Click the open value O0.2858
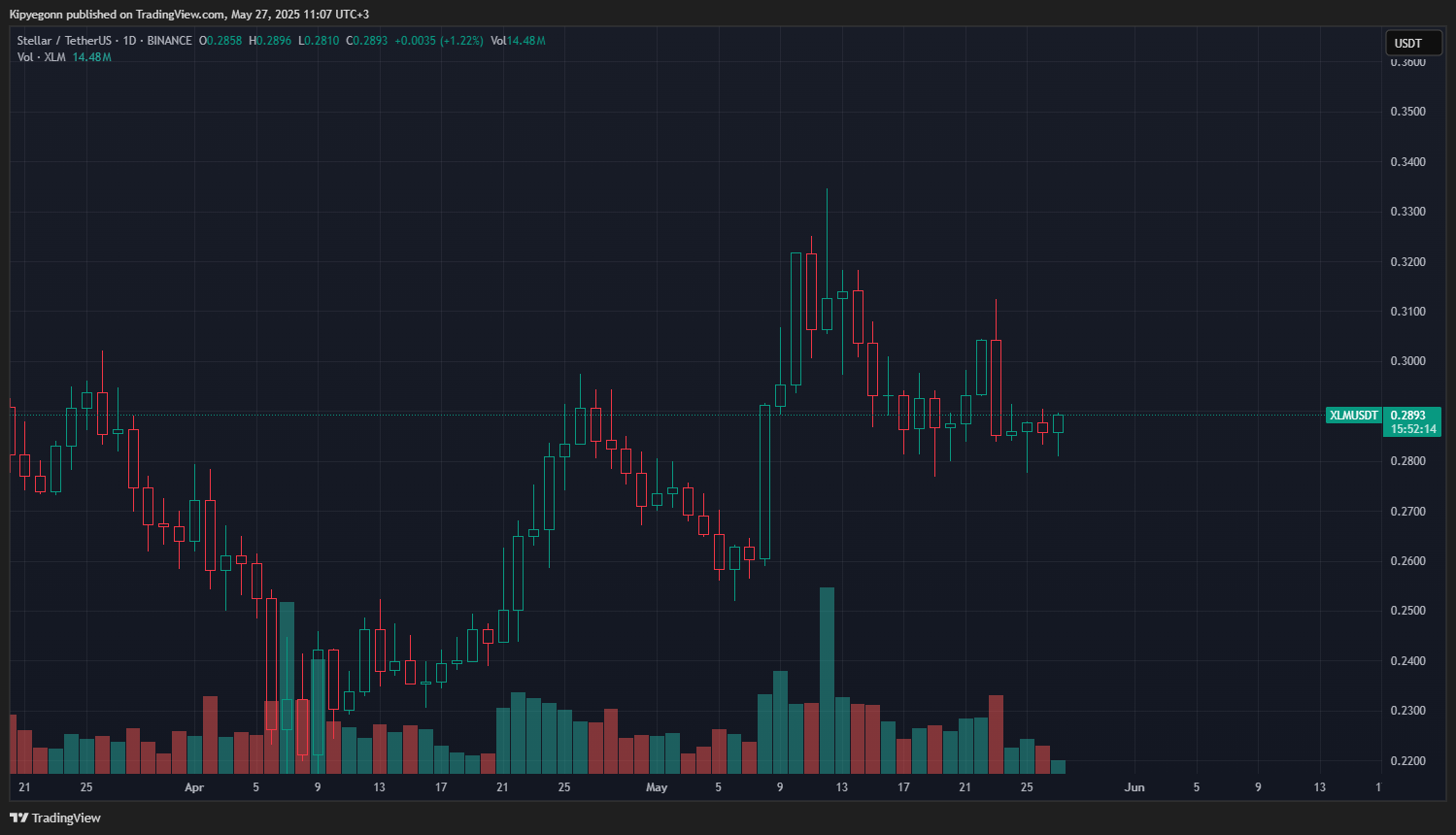 (221, 41)
